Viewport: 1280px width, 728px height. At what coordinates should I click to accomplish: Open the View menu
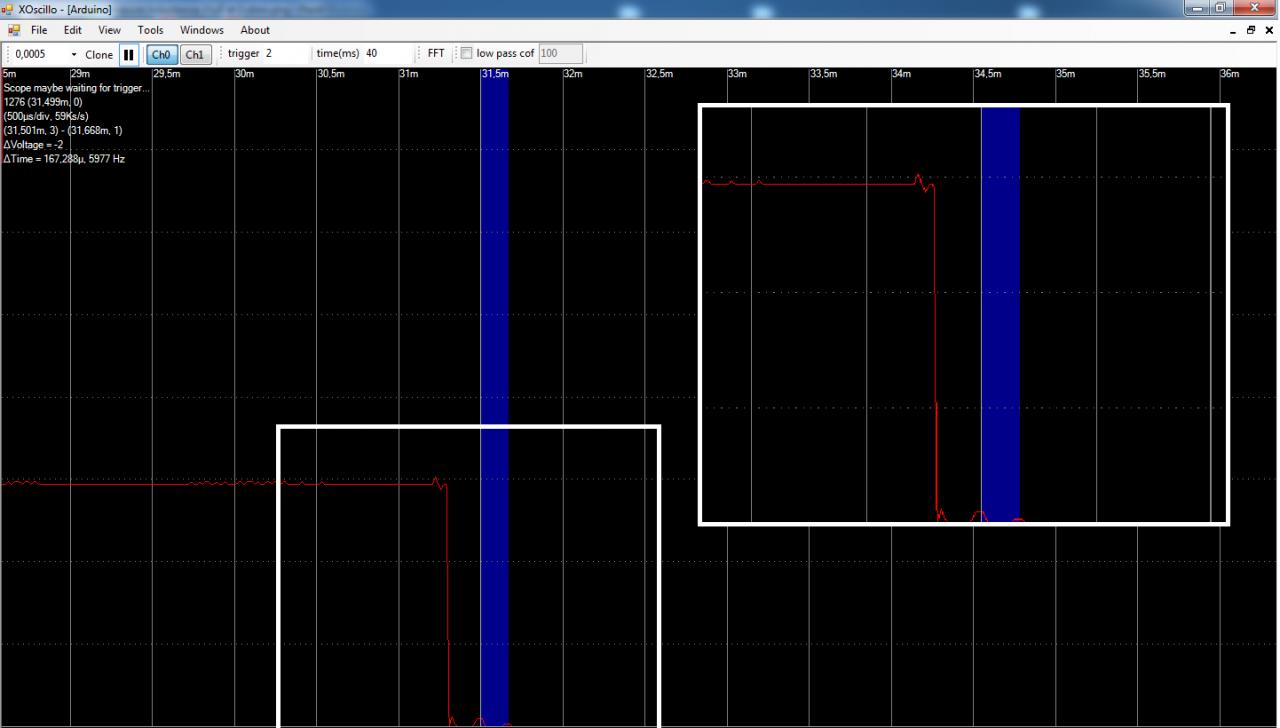[x=109, y=30]
